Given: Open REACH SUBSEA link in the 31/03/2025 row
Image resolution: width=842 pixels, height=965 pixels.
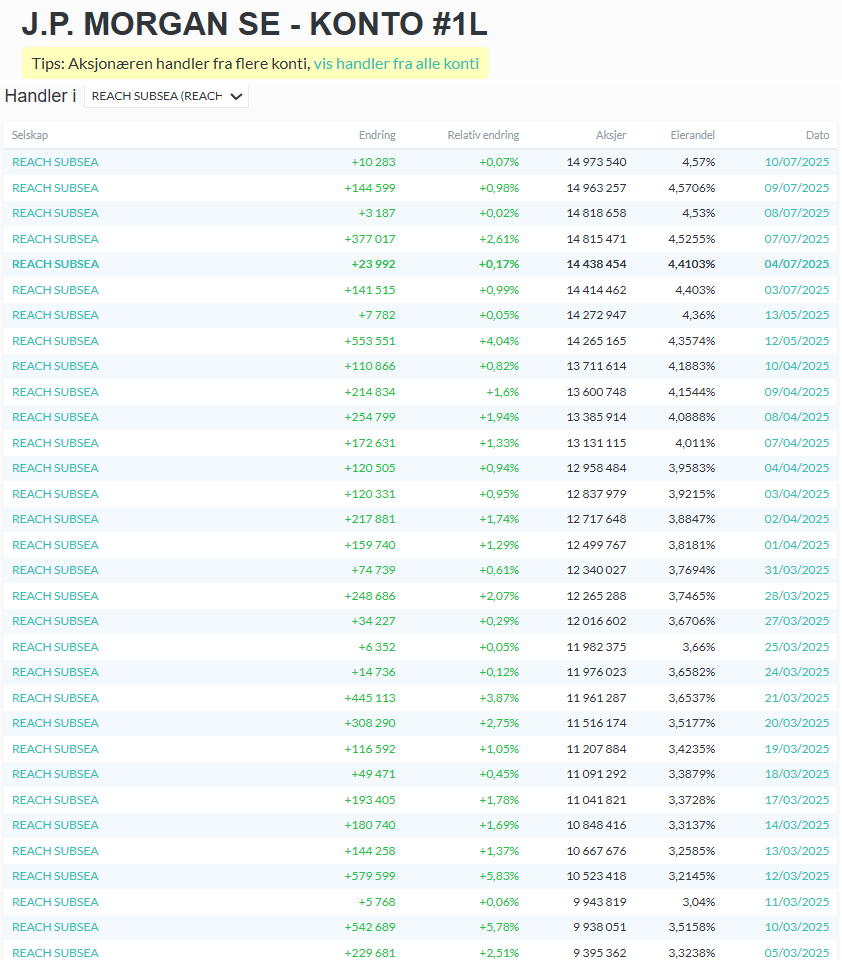Looking at the screenshot, I should click(x=55, y=571).
